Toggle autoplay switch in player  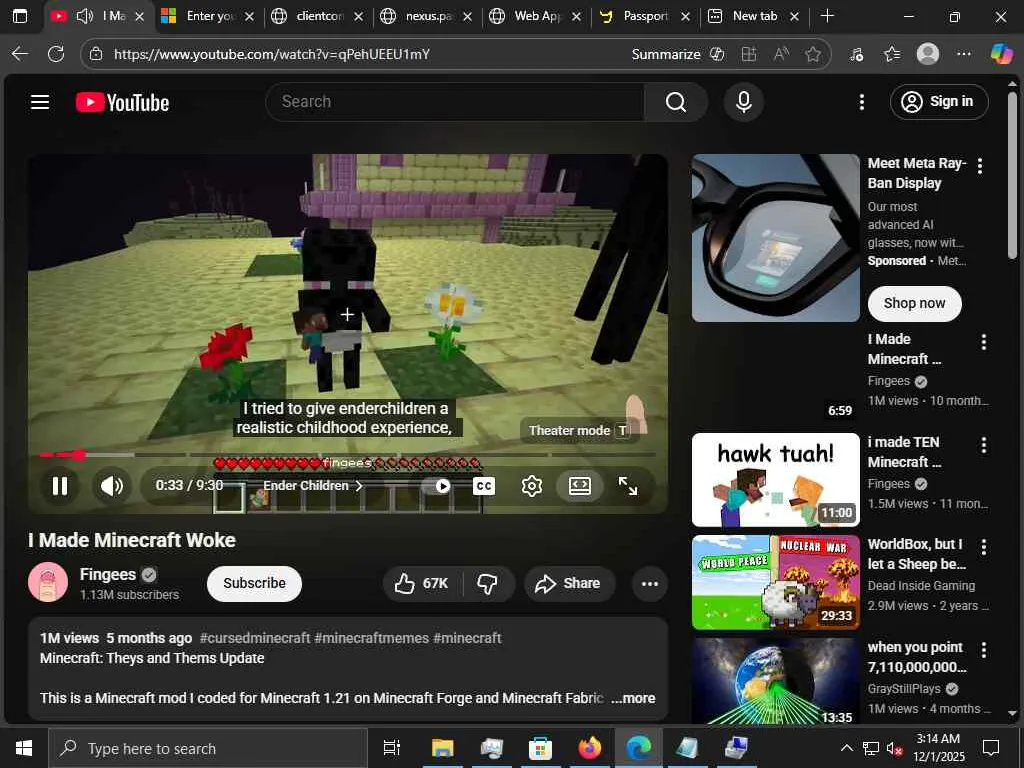(438, 486)
